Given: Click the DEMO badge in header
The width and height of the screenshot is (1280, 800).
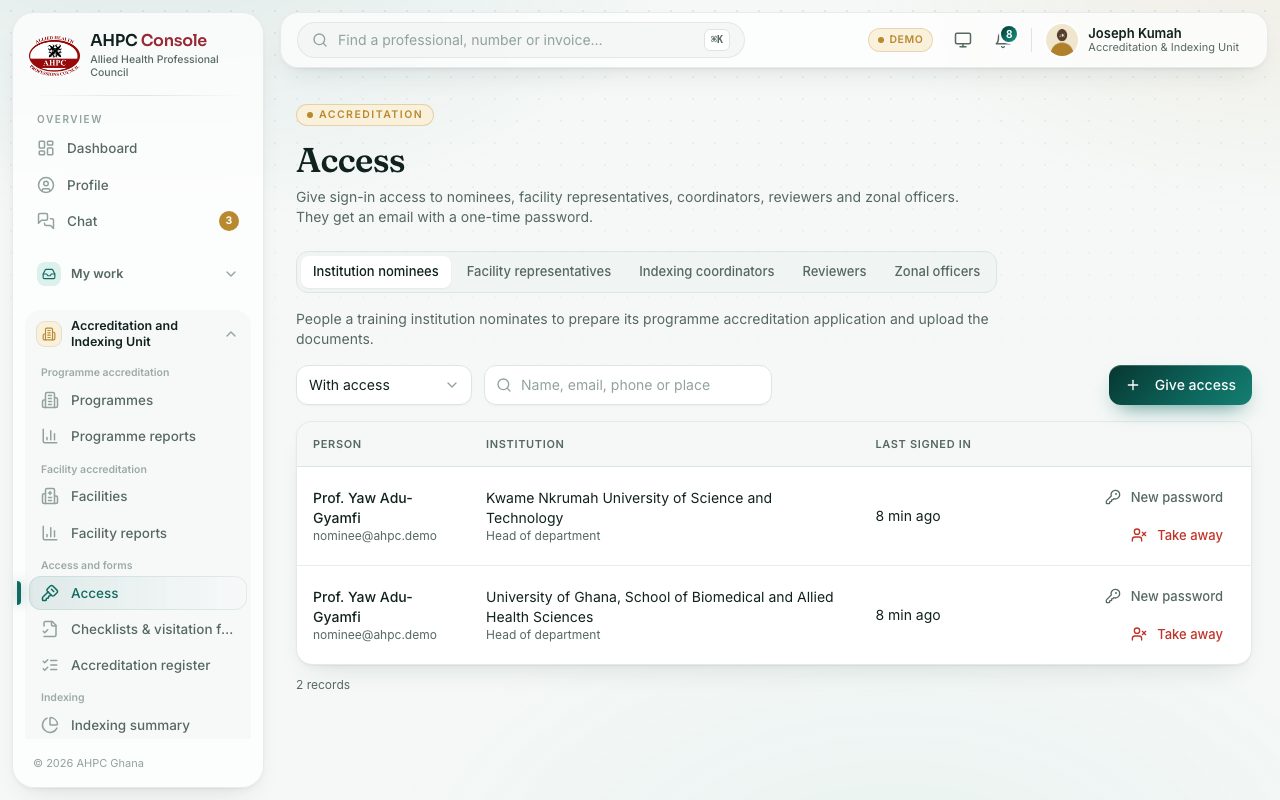Looking at the screenshot, I should click(x=900, y=40).
